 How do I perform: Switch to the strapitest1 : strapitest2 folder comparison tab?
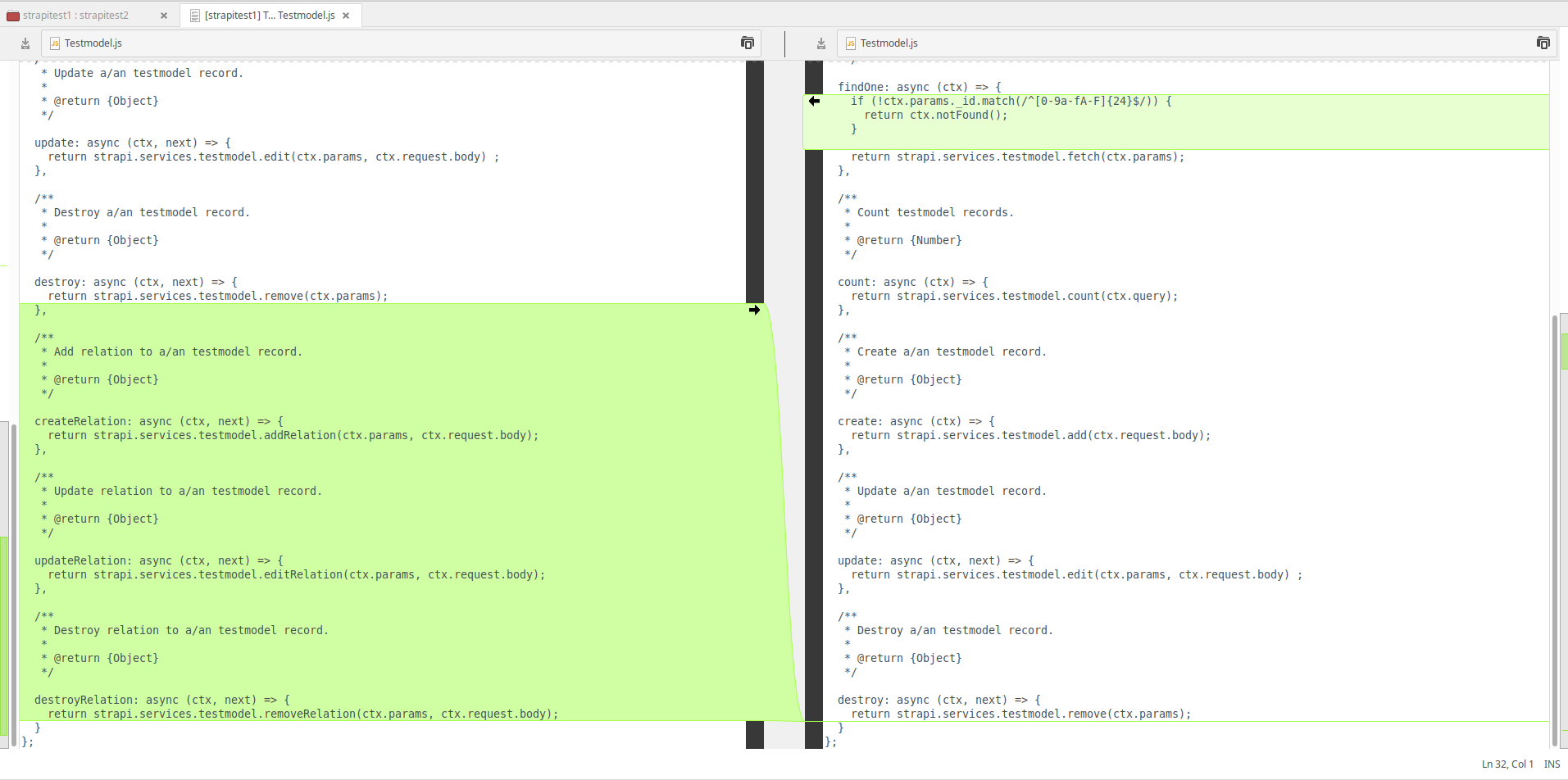[x=78, y=15]
